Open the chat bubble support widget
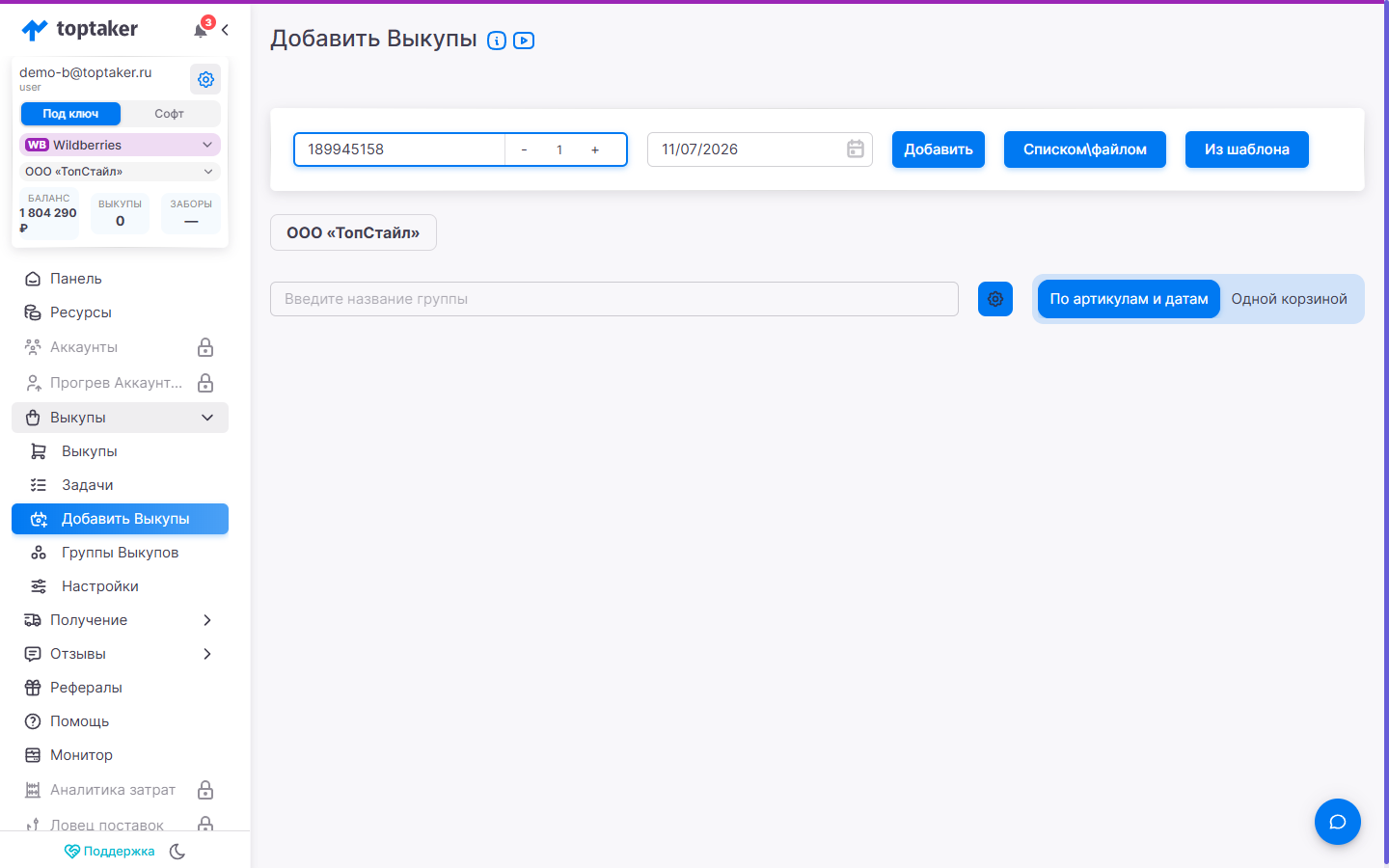Viewport: 1389px width, 868px height. click(1338, 822)
